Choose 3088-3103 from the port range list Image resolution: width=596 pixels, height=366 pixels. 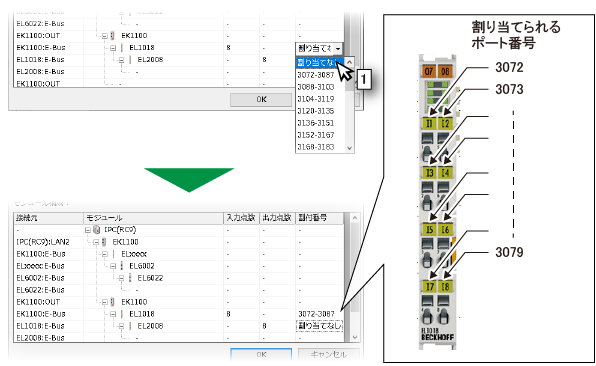315,87
